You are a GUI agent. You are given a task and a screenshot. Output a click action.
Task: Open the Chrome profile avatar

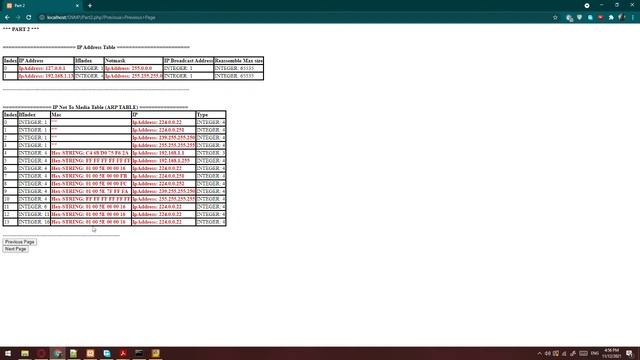click(x=622, y=18)
